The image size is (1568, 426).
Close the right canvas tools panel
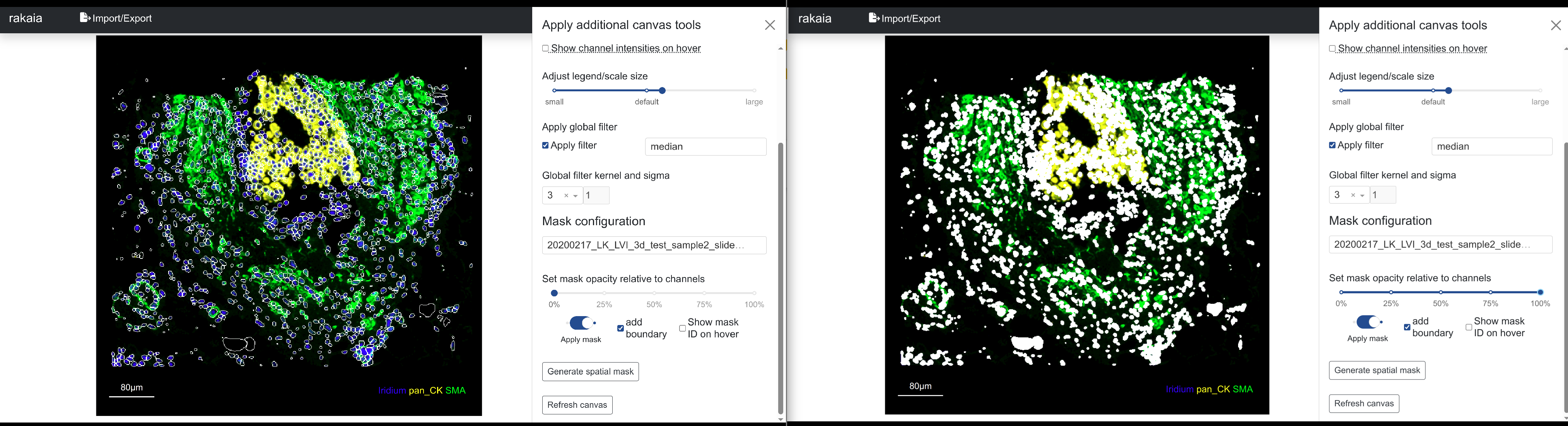click(1555, 25)
